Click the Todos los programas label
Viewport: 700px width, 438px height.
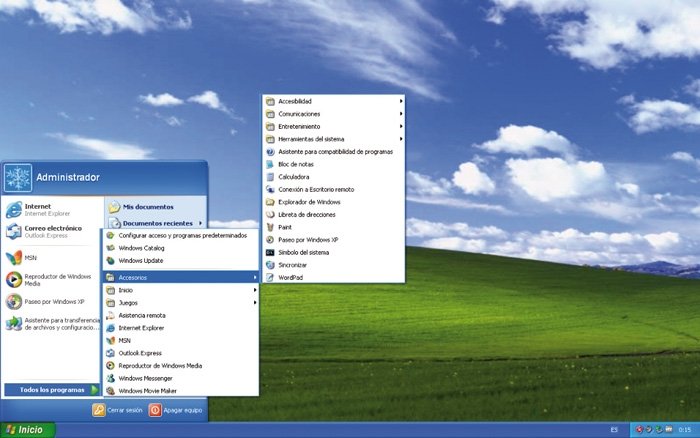(52, 390)
